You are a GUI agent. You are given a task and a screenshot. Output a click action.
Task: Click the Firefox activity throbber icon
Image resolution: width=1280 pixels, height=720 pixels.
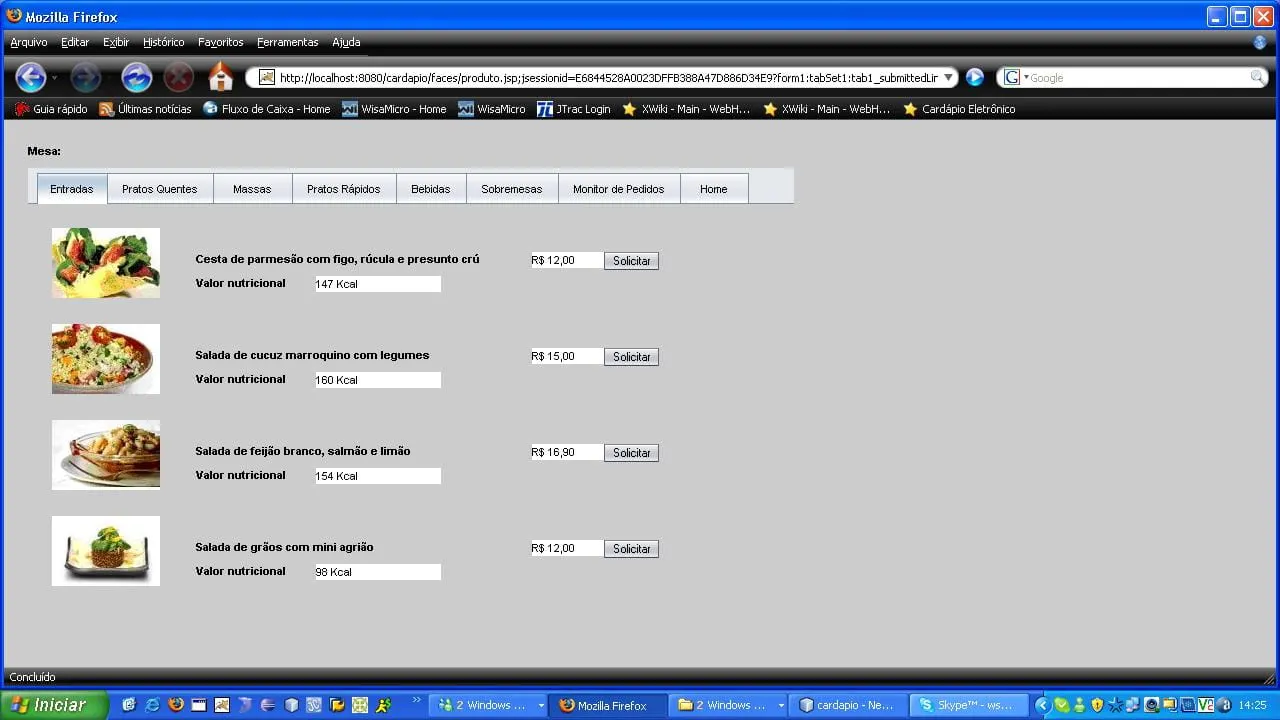[x=1260, y=42]
